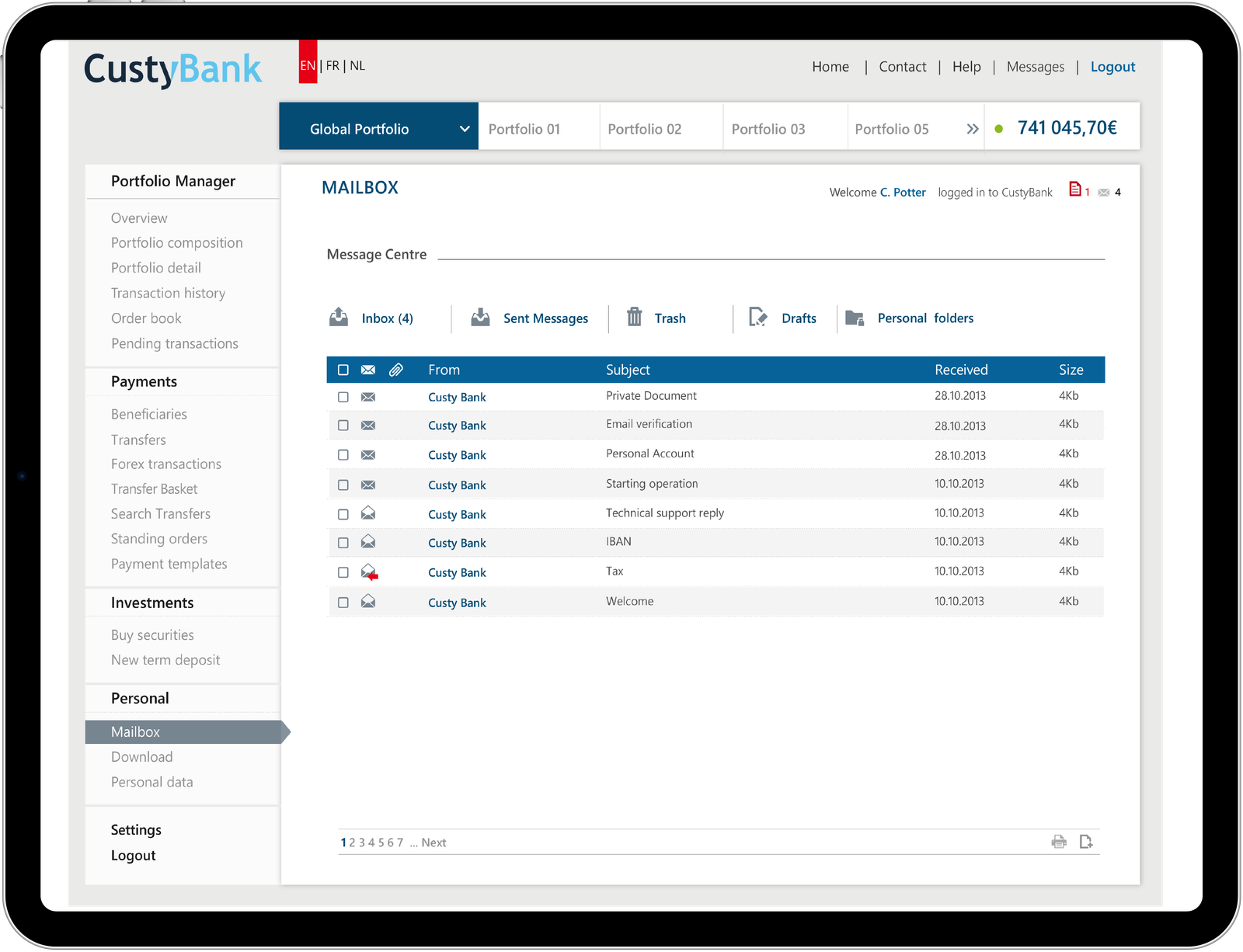This screenshot has height=952, width=1243.
Task: Click the Logout link in top navigation
Action: point(1112,67)
